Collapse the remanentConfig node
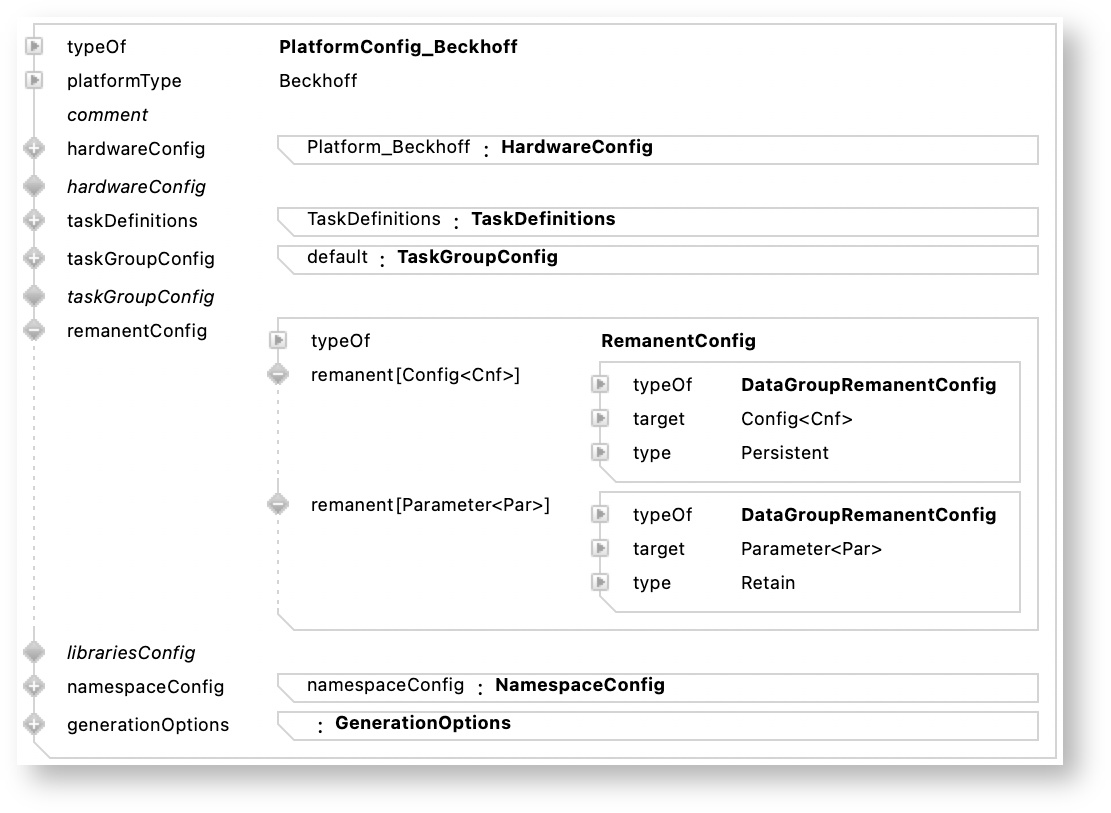Viewport: 1111px width, 813px height. tap(35, 330)
